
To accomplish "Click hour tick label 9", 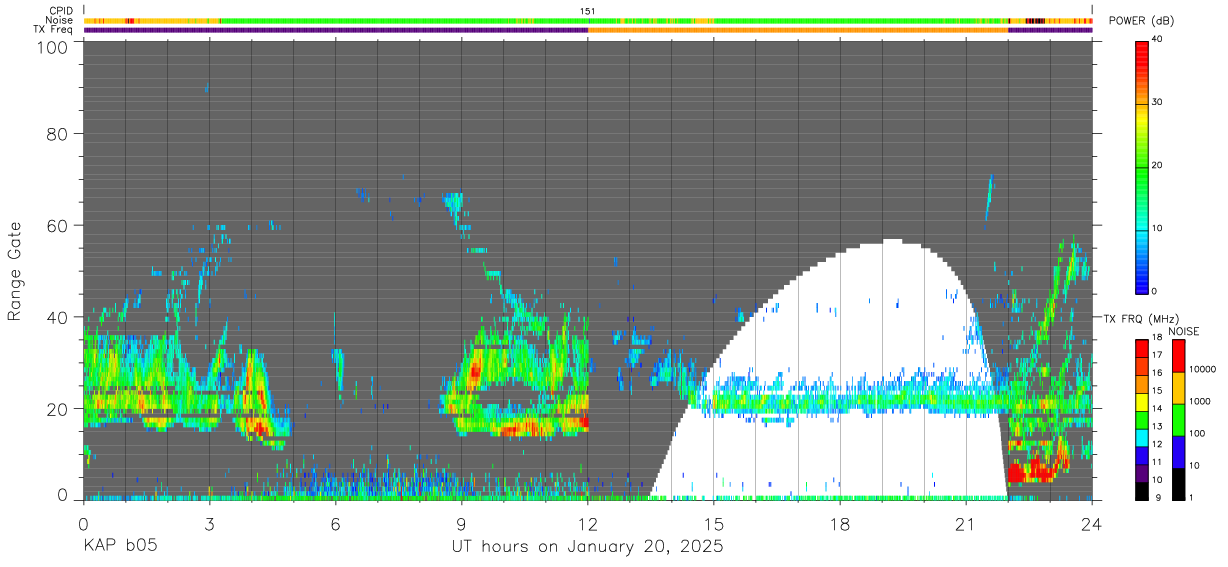I will (462, 523).
